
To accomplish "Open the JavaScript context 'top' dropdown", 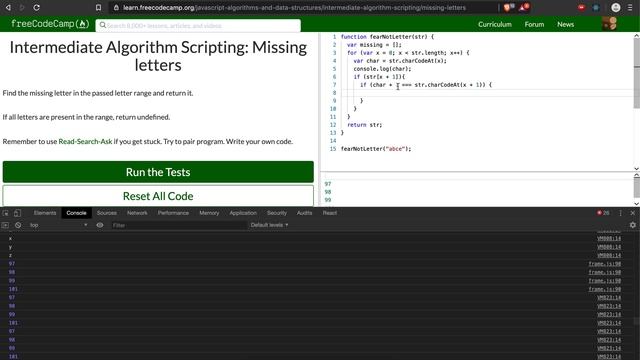I will (x=58, y=225).
